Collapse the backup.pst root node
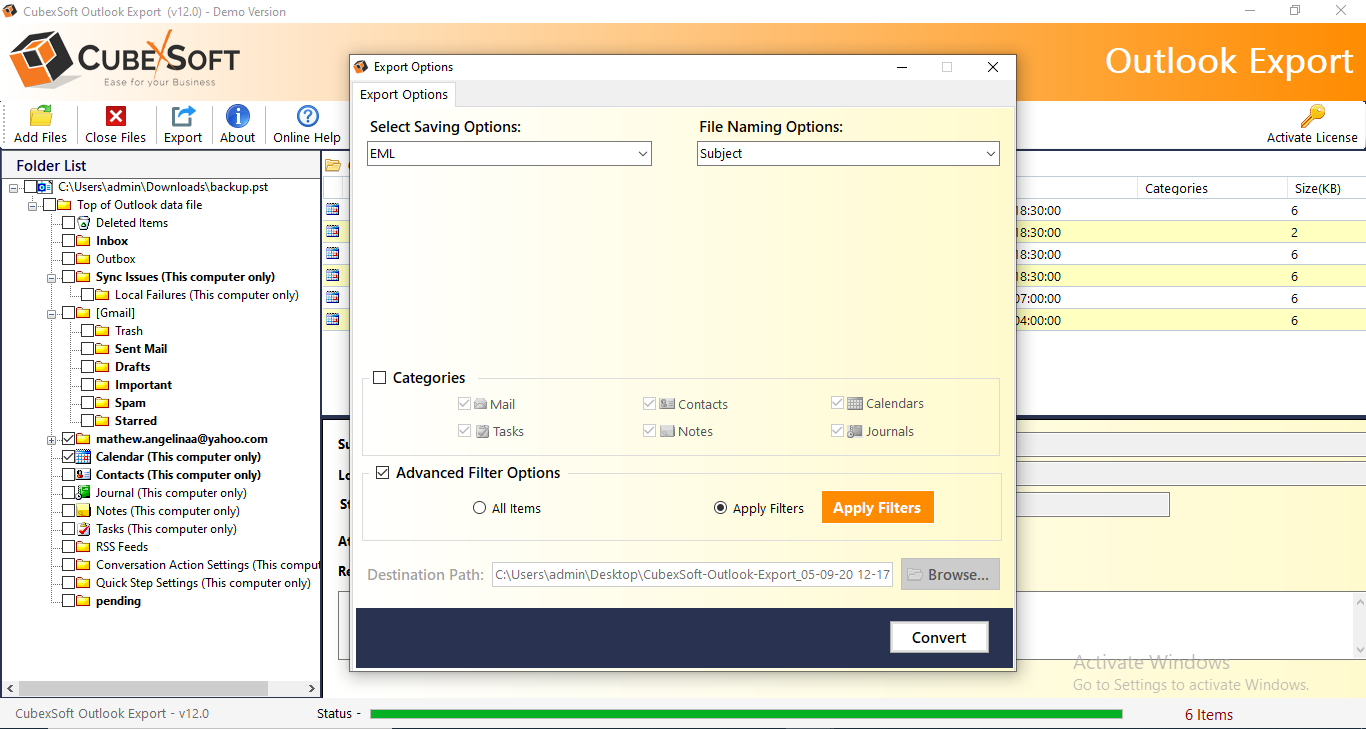This screenshot has width=1366, height=729. [x=14, y=187]
